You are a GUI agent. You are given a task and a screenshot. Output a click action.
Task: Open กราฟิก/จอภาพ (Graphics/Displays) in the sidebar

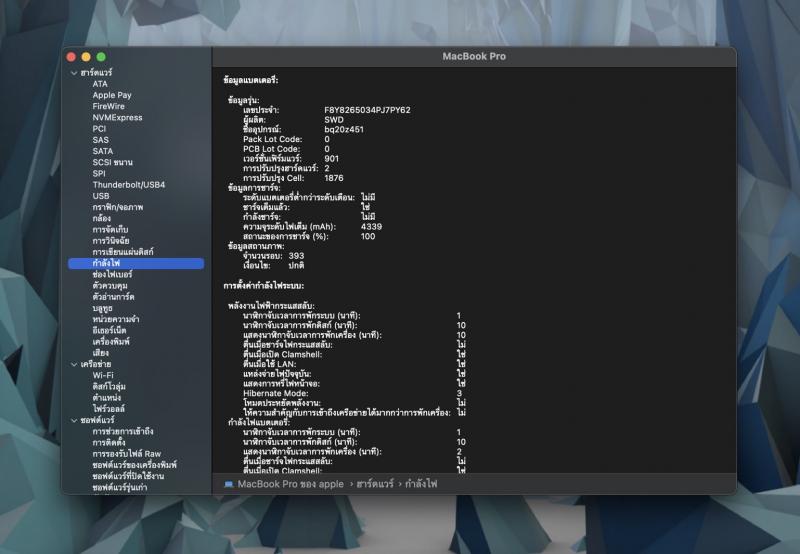(118, 207)
